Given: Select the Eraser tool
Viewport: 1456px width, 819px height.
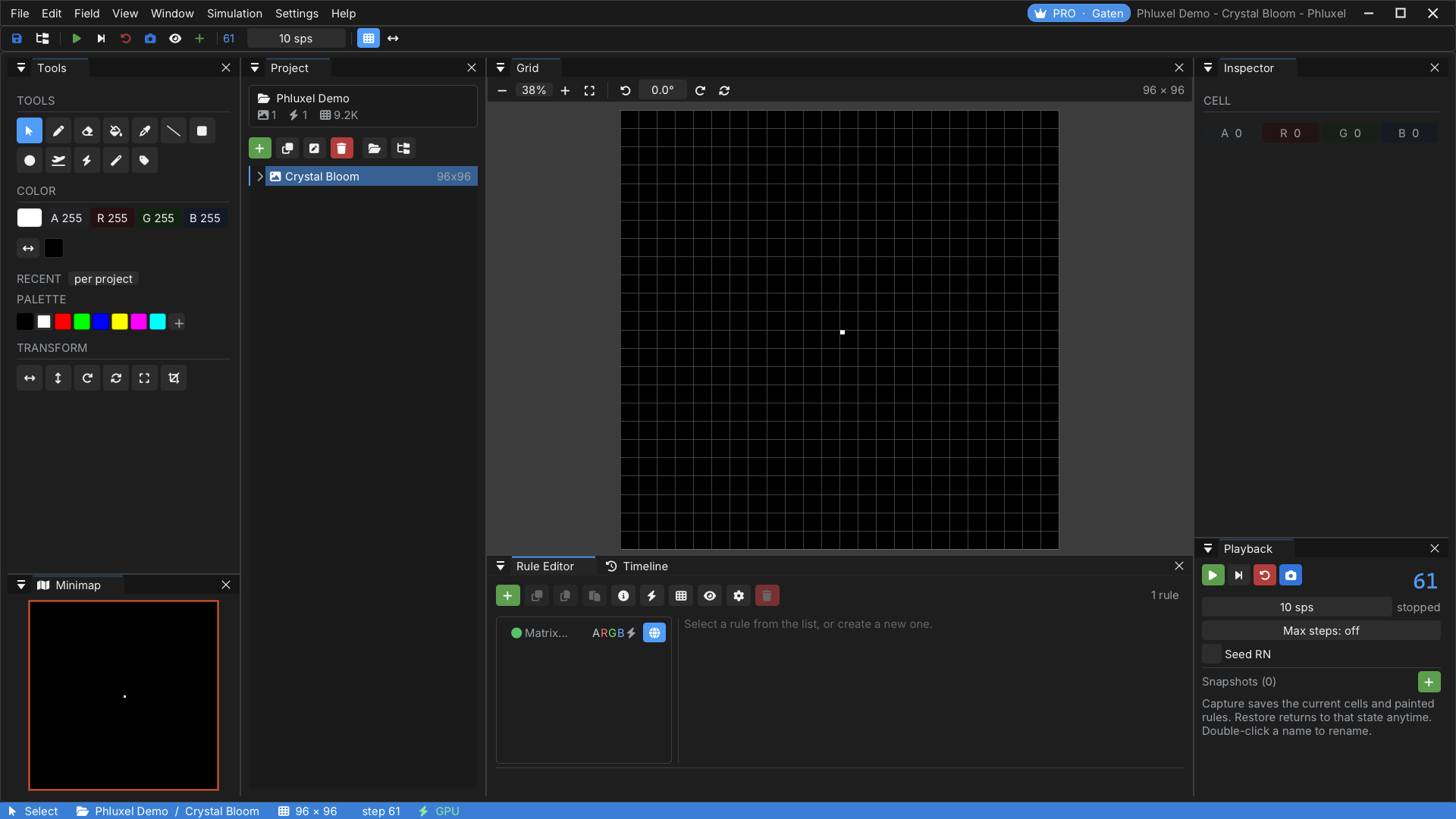Looking at the screenshot, I should pyautogui.click(x=87, y=131).
